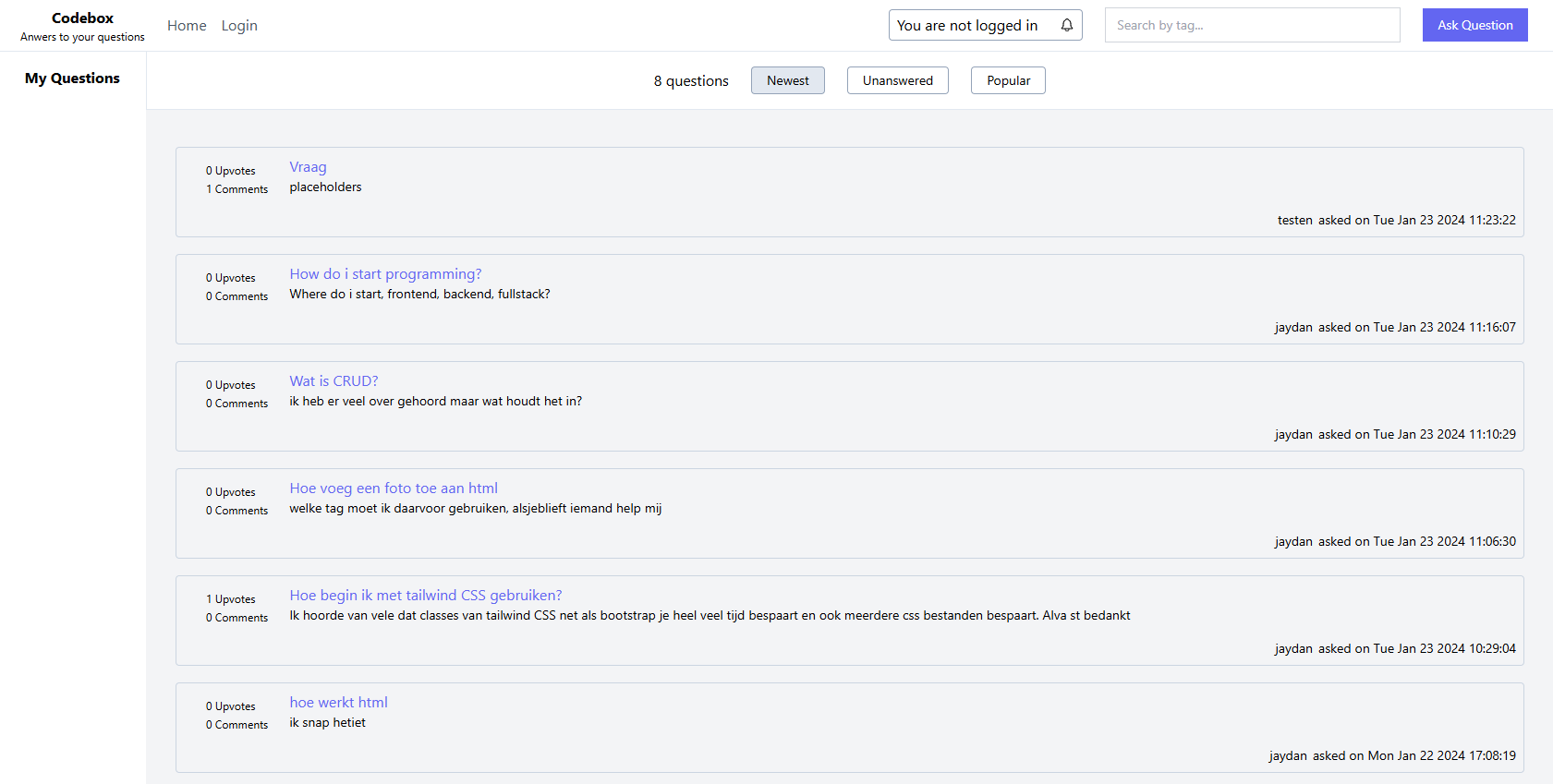Select the Newest filter

click(787, 80)
